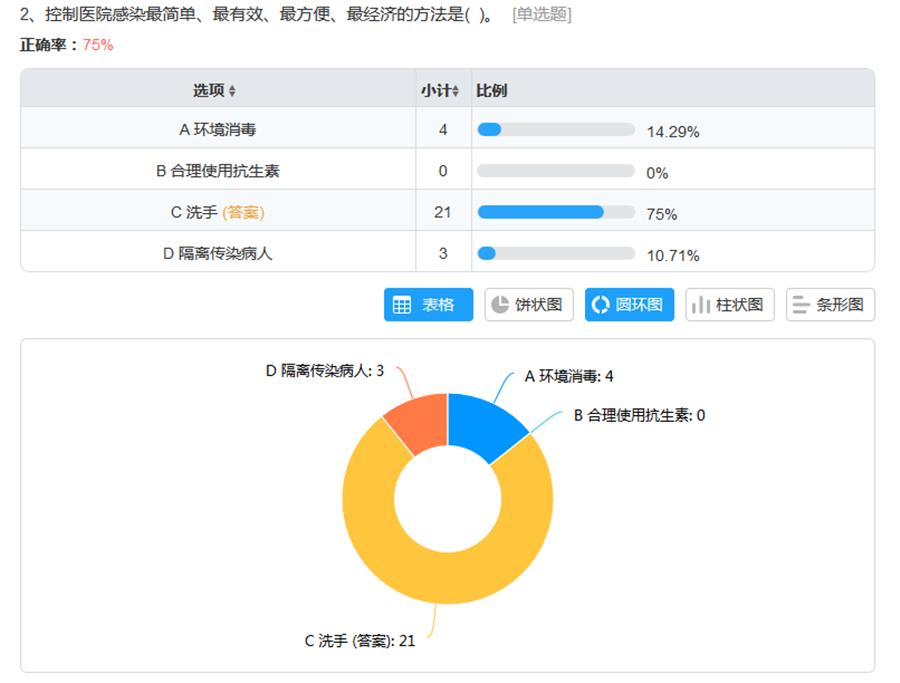This screenshot has width=900, height=683.
Task: Sort by the 选项 column arrows
Action: 232,91
